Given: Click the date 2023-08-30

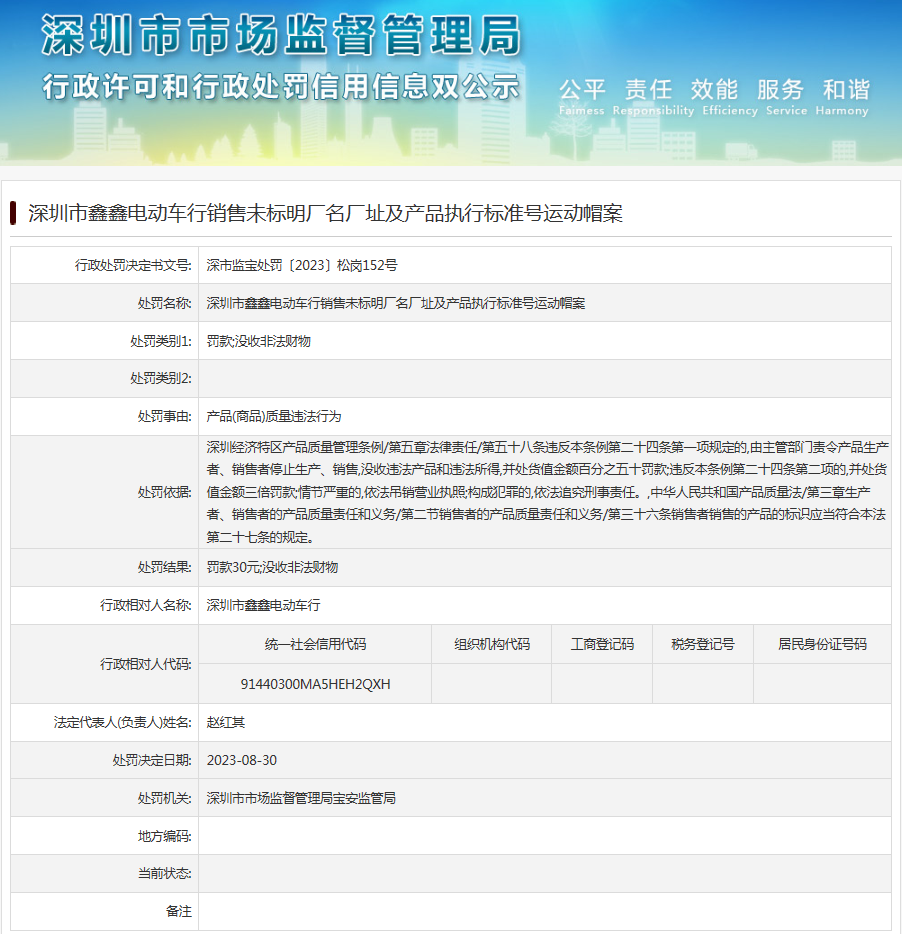Looking at the screenshot, I should (x=242, y=760).
